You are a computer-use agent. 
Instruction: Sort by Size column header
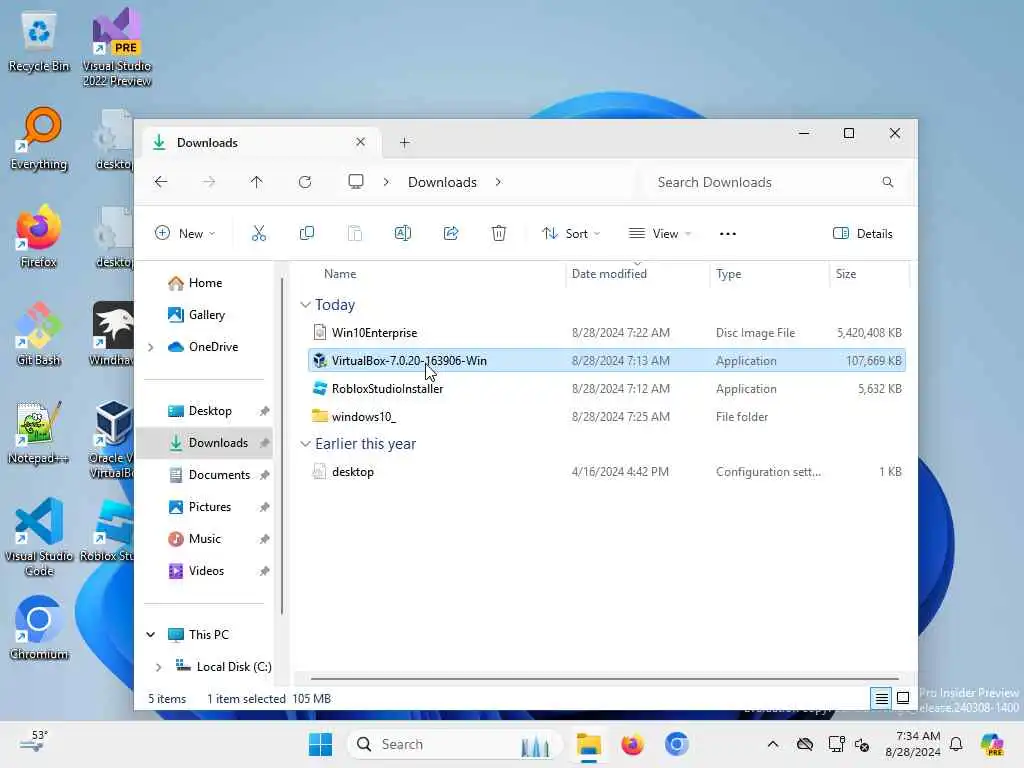point(846,274)
